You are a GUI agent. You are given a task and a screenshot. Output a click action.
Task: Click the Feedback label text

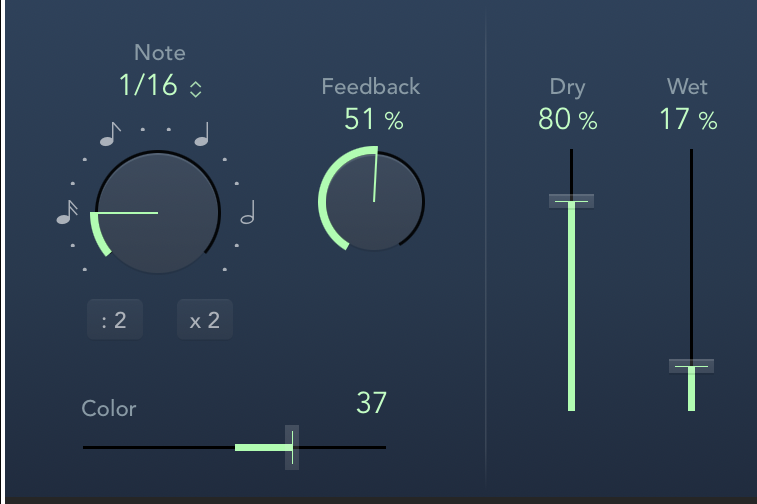pos(371,86)
